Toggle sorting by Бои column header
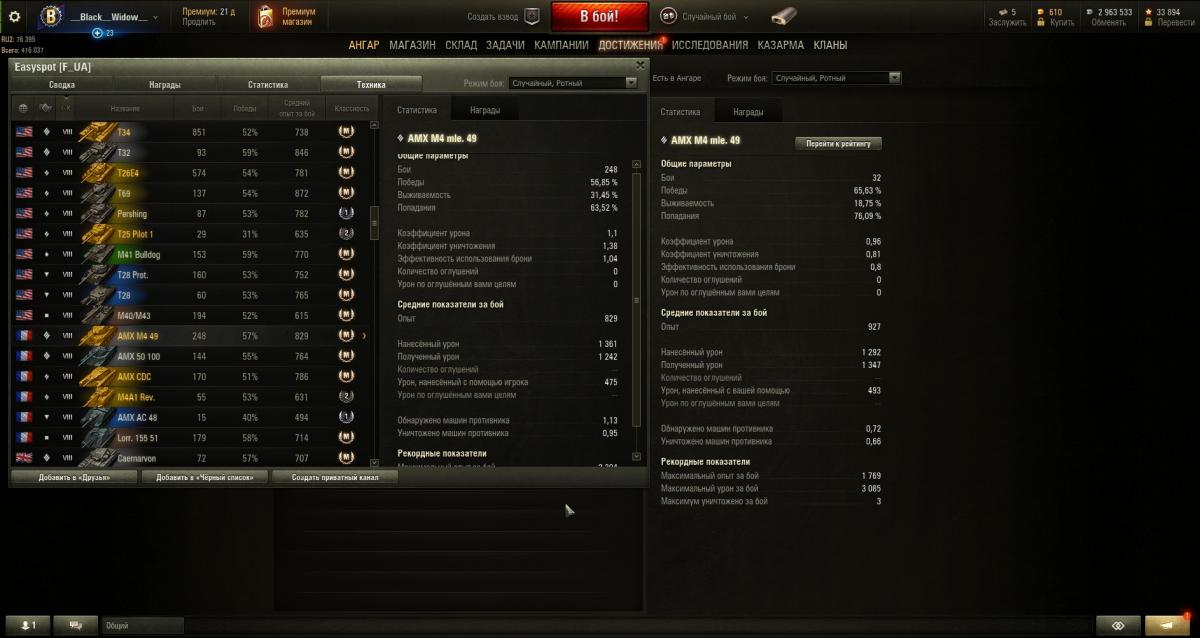Screen dimensions: 1200x638 [197, 108]
